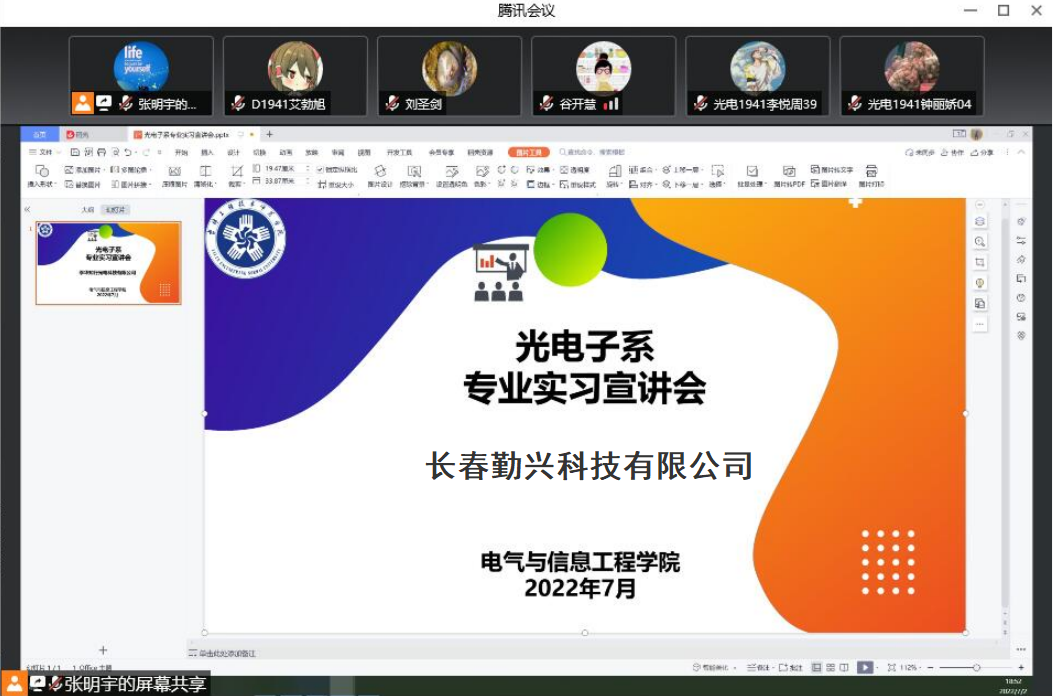The width and height of the screenshot is (1056, 696).
Task: Click the 图片转PDF icon in ribbon
Action: [789, 171]
